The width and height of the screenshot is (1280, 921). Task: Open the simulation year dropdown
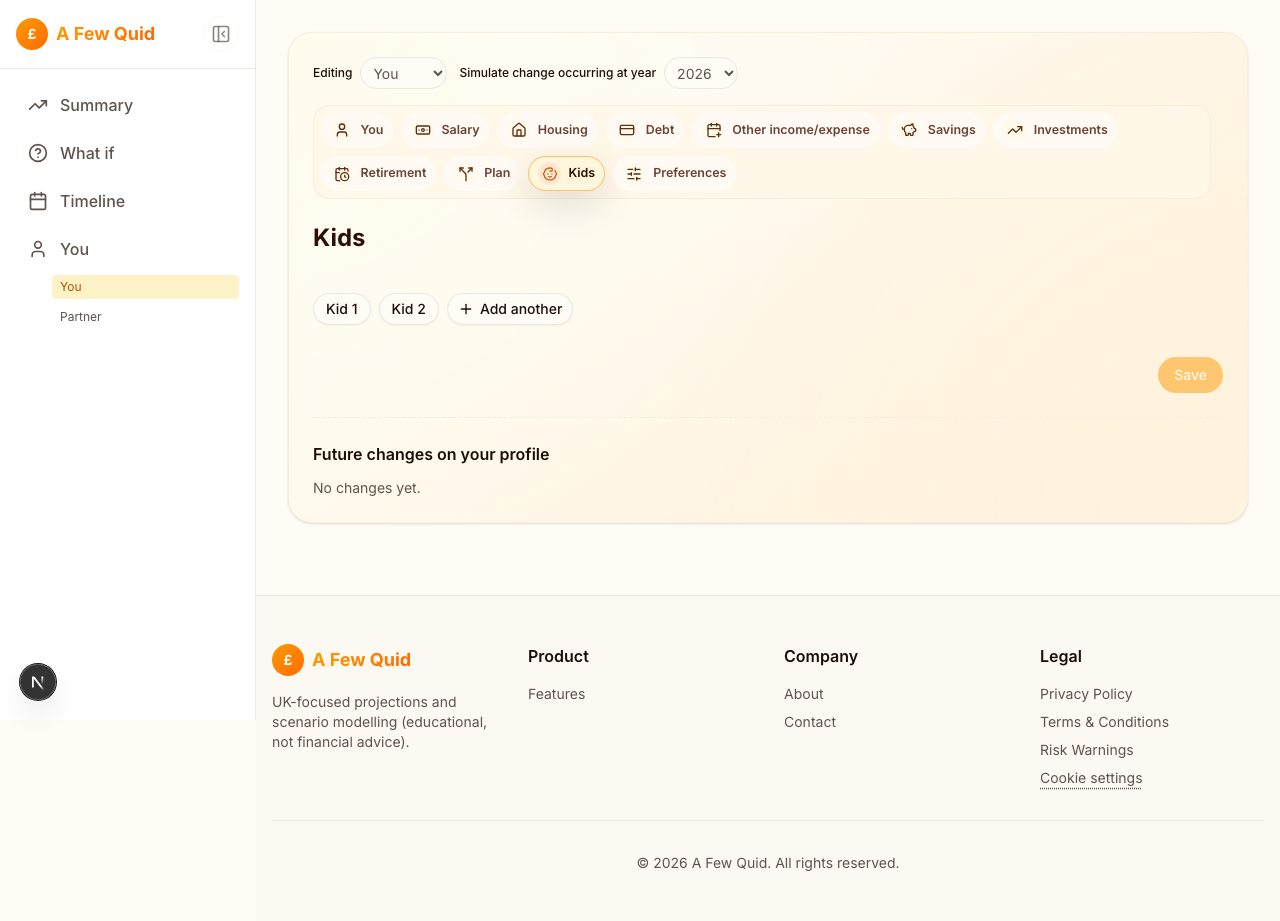pyautogui.click(x=700, y=73)
